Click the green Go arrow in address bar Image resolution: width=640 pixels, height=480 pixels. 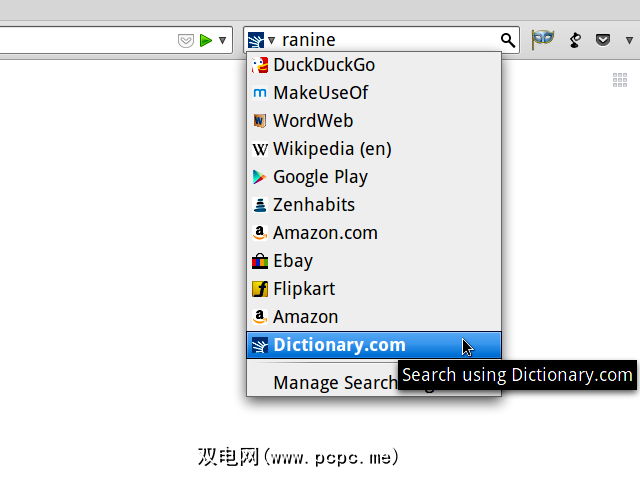tap(206, 40)
